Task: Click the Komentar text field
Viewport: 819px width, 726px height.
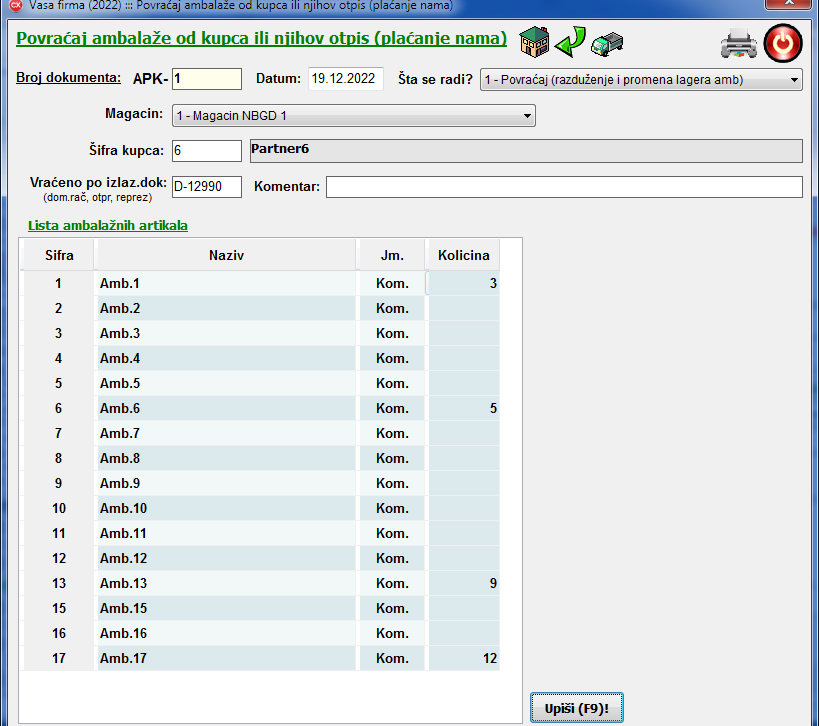Action: point(564,187)
